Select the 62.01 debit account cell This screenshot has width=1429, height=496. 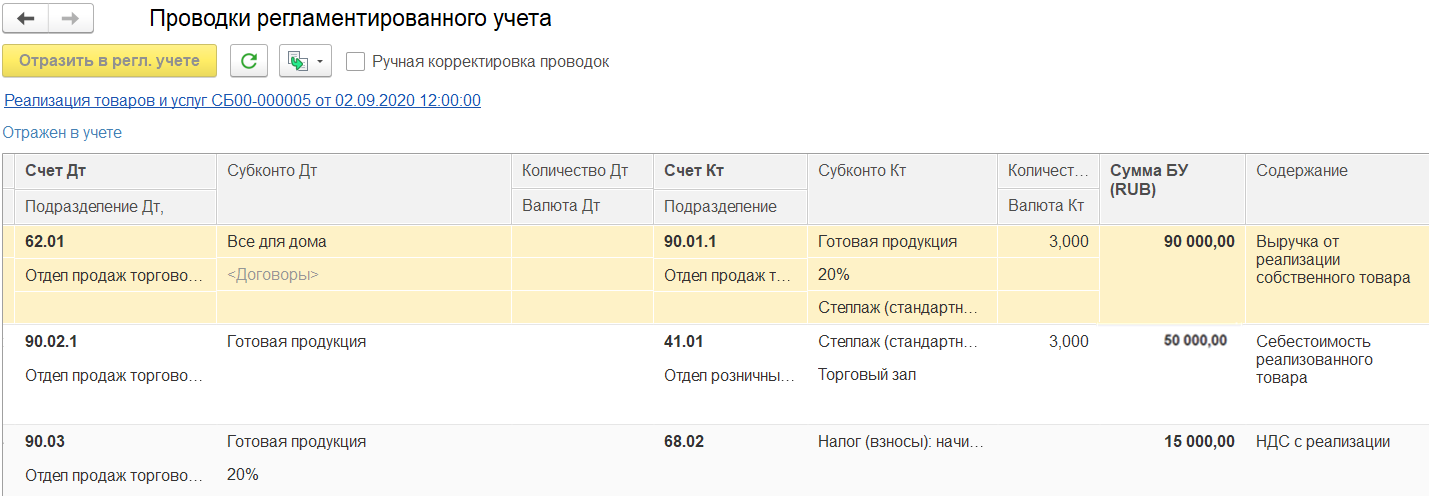tap(116, 241)
